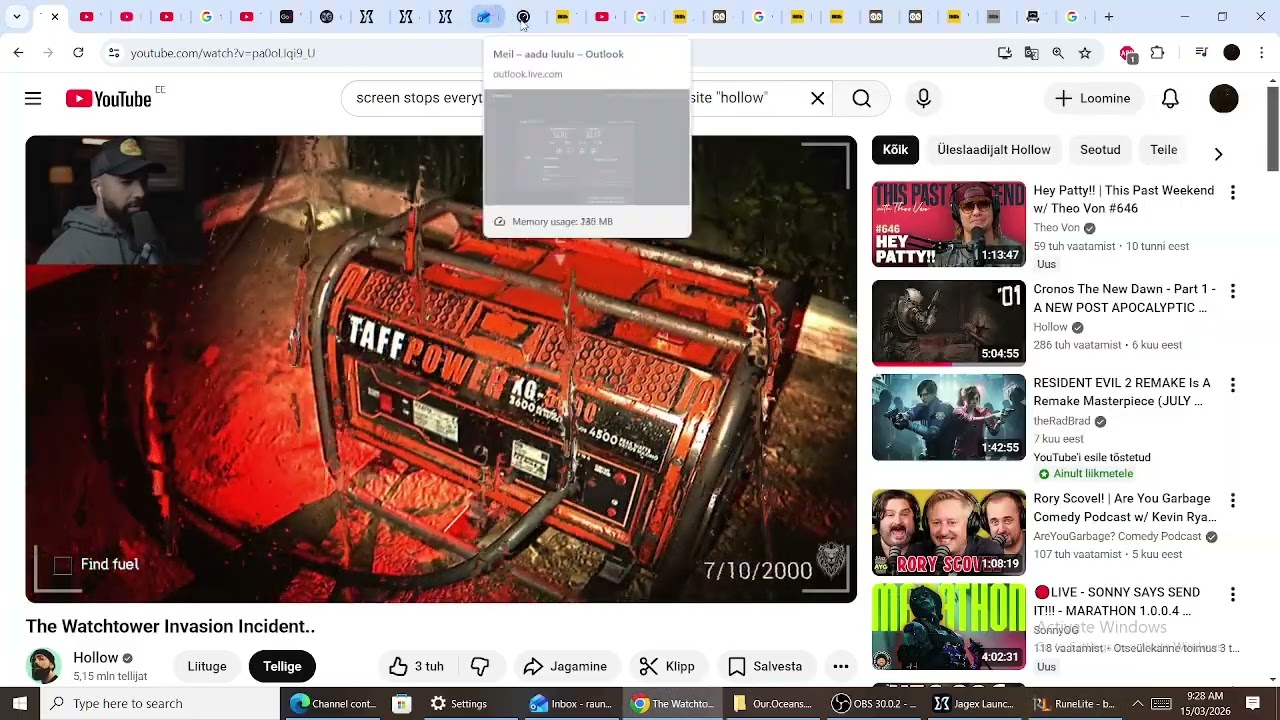
Task: Open Marathon live video's three-dot options
Action: (1232, 594)
